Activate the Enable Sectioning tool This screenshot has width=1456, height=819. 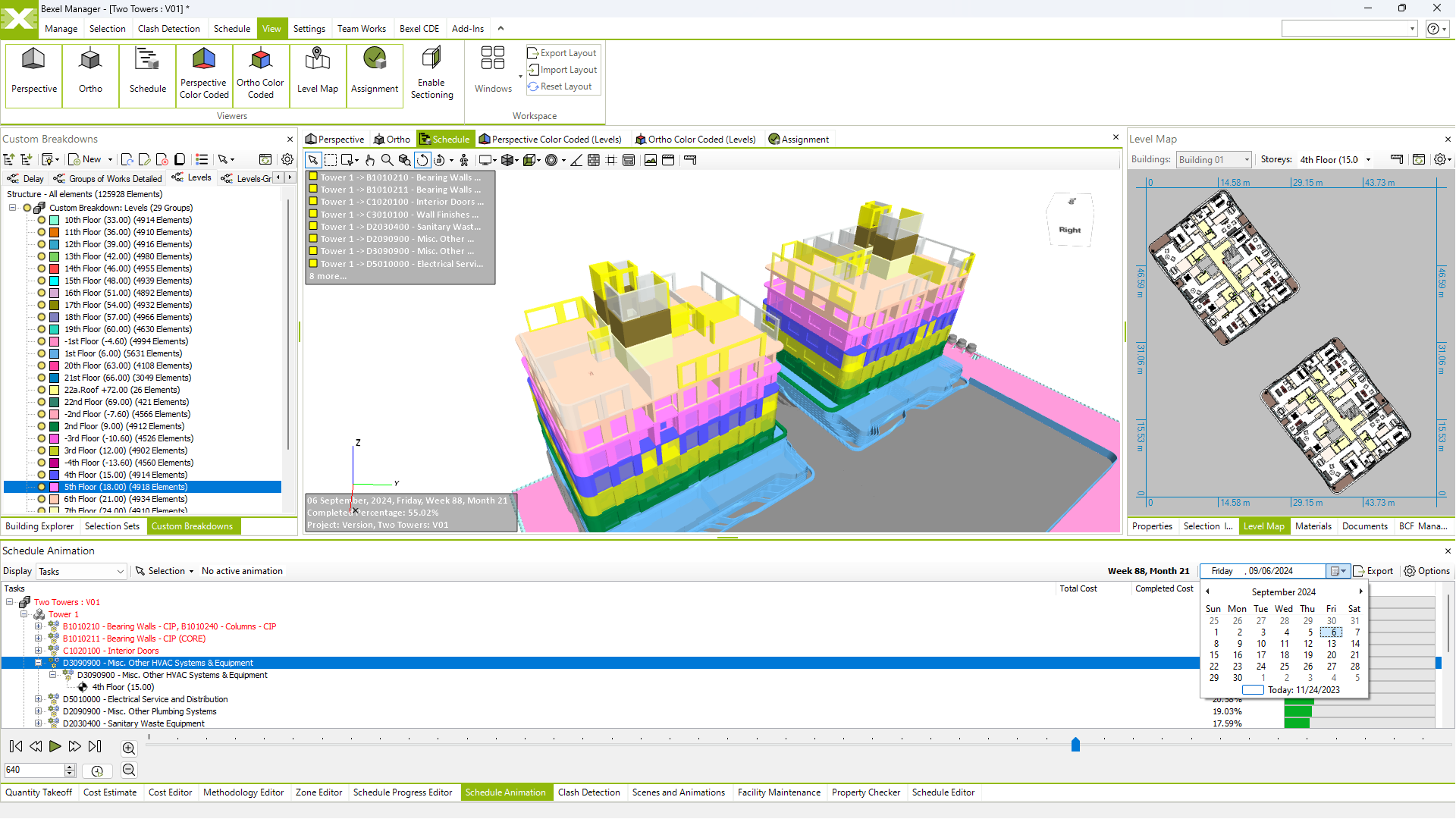coord(431,72)
